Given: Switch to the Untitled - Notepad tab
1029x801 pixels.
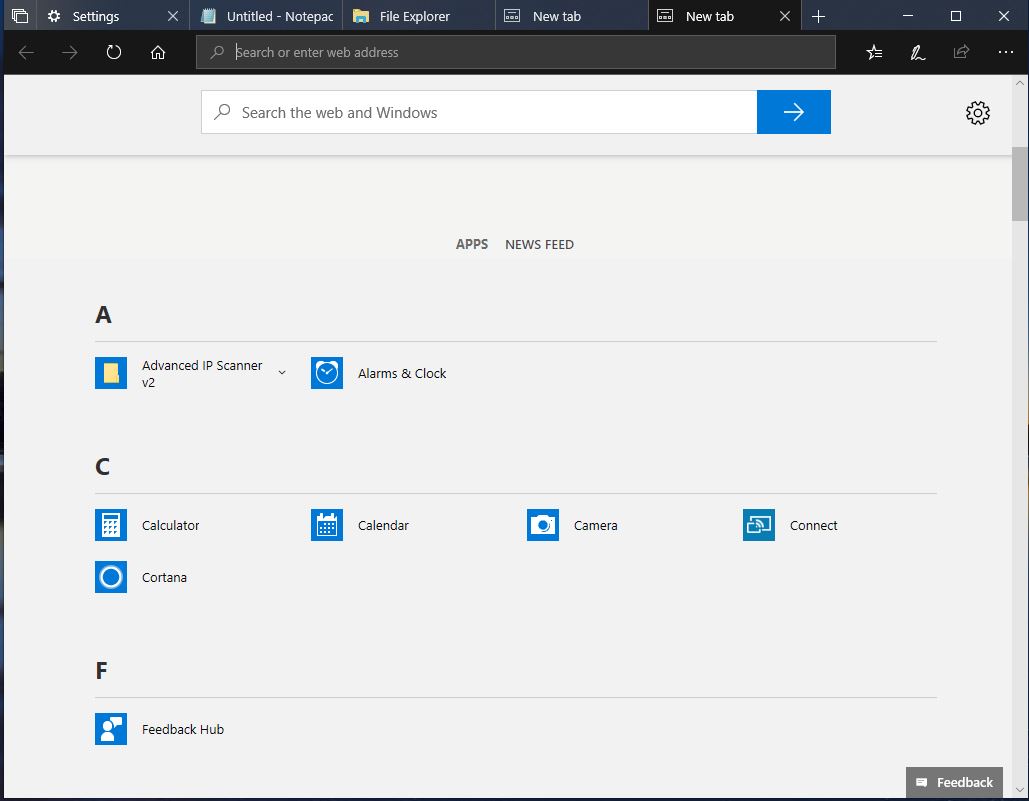Looking at the screenshot, I should click(x=266, y=16).
